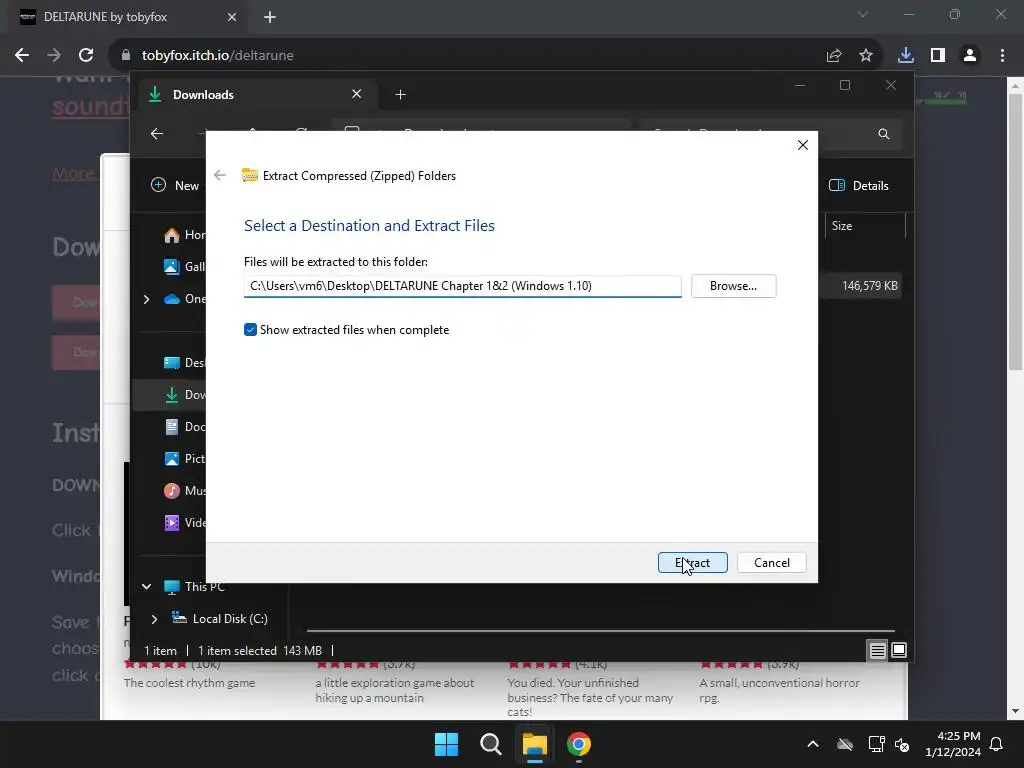The height and width of the screenshot is (768, 1024).
Task: Click the network tray icon
Action: [875, 744]
